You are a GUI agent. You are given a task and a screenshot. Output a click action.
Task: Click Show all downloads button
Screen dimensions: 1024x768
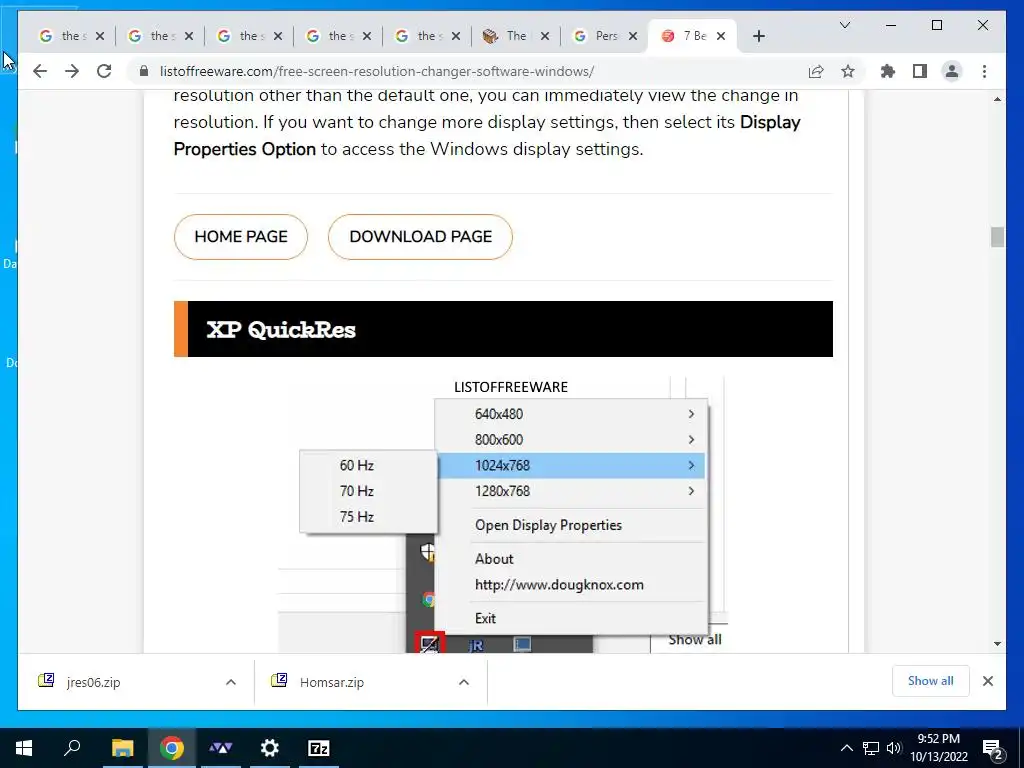[x=931, y=681]
